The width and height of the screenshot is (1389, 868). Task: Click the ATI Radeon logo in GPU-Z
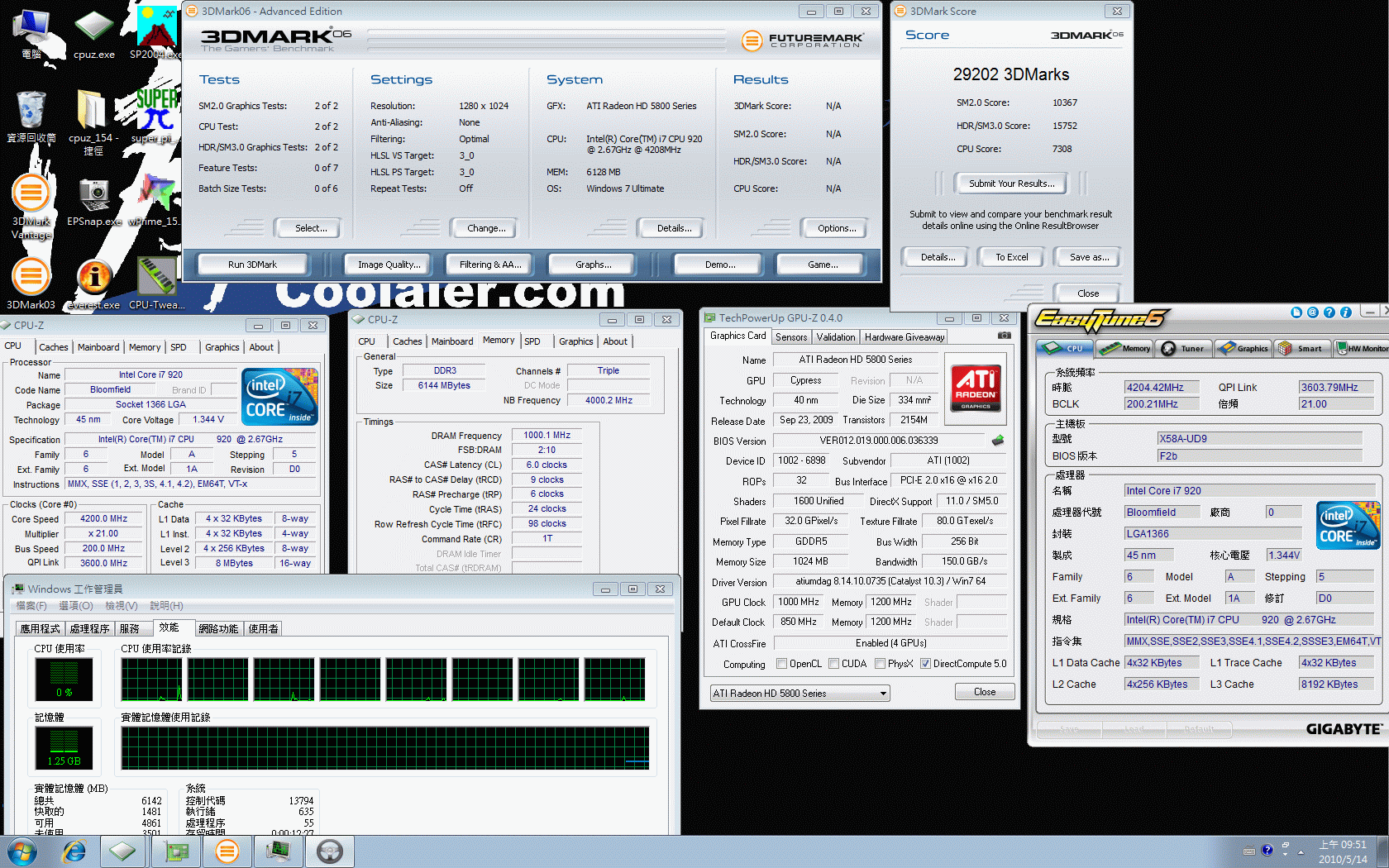tap(976, 389)
